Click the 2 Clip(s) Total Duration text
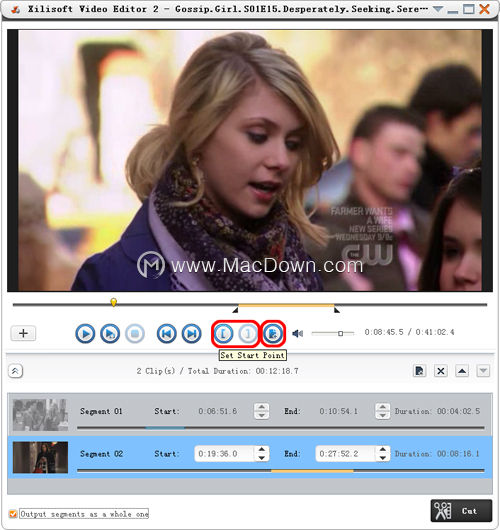Viewport: 500px width, 530px height. pyautogui.click(x=218, y=371)
